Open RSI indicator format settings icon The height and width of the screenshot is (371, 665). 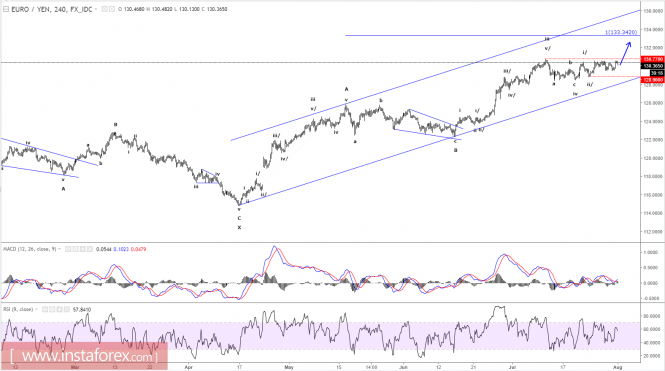52,310
